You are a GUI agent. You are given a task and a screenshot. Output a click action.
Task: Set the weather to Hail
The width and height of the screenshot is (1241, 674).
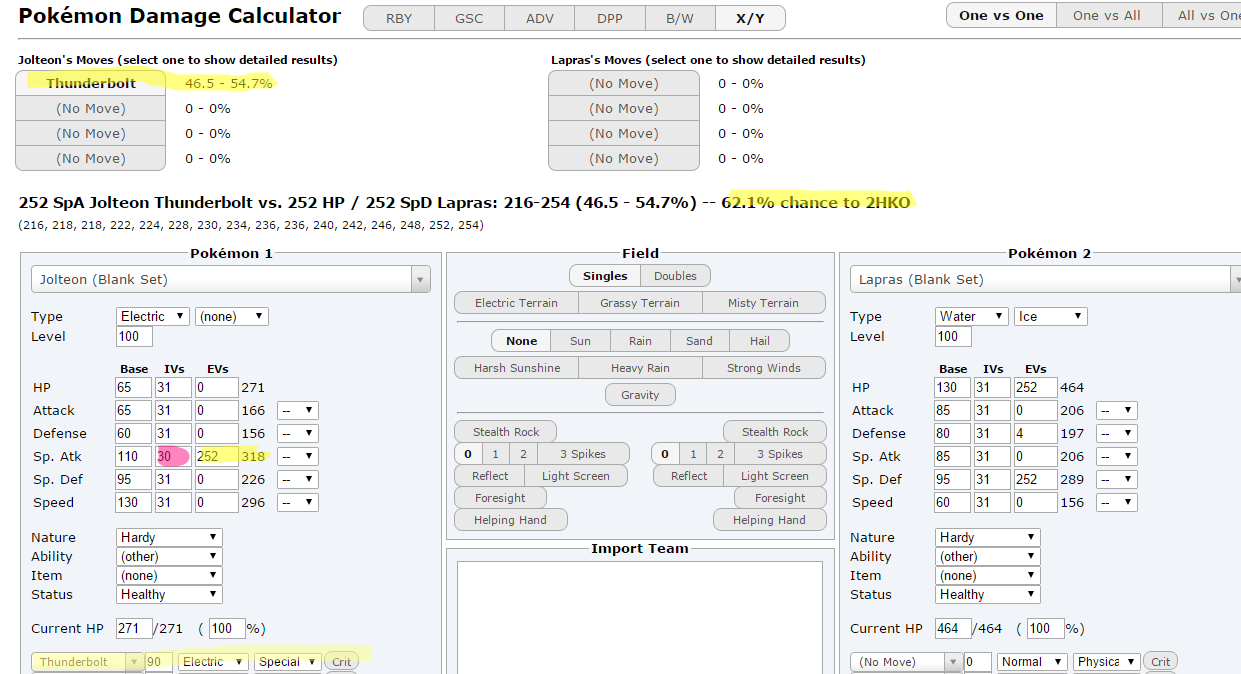[x=759, y=340]
